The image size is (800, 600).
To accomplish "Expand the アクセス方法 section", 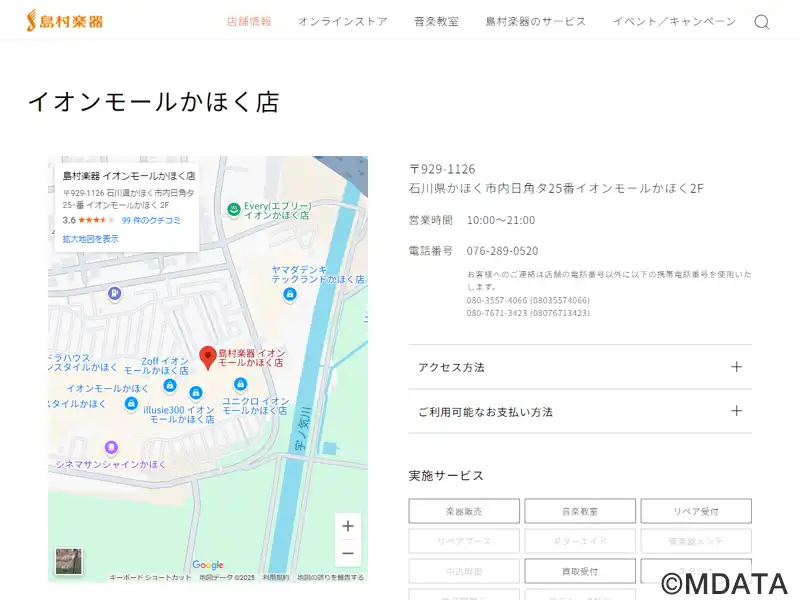I will tap(580, 367).
